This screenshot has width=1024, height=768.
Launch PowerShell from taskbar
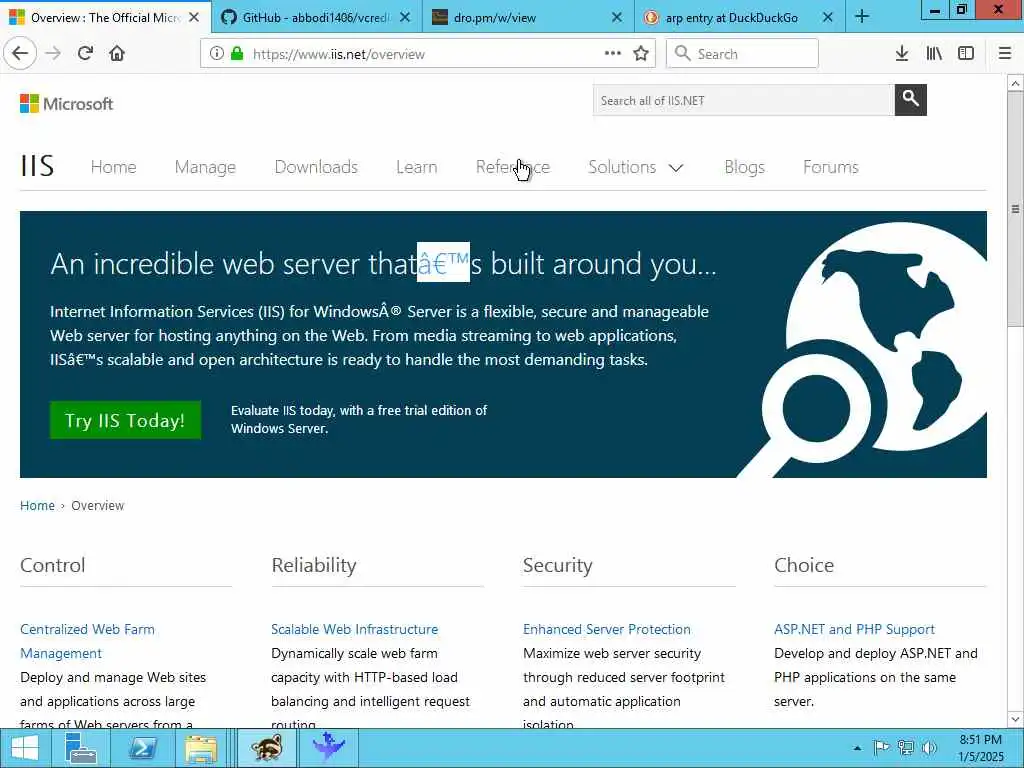point(142,748)
